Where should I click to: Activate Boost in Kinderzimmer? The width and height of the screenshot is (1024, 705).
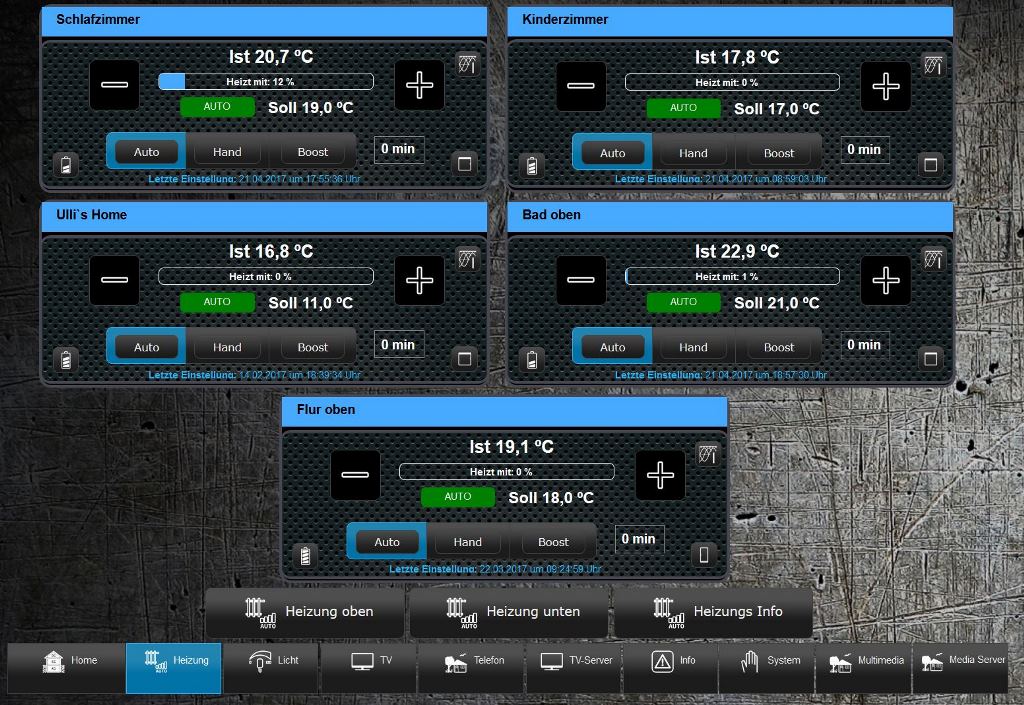[x=779, y=153]
